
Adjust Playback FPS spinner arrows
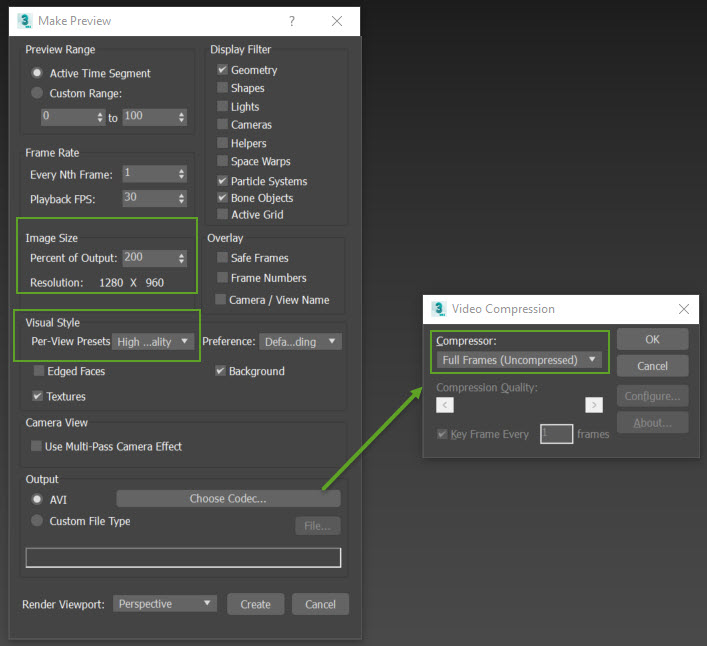182,198
